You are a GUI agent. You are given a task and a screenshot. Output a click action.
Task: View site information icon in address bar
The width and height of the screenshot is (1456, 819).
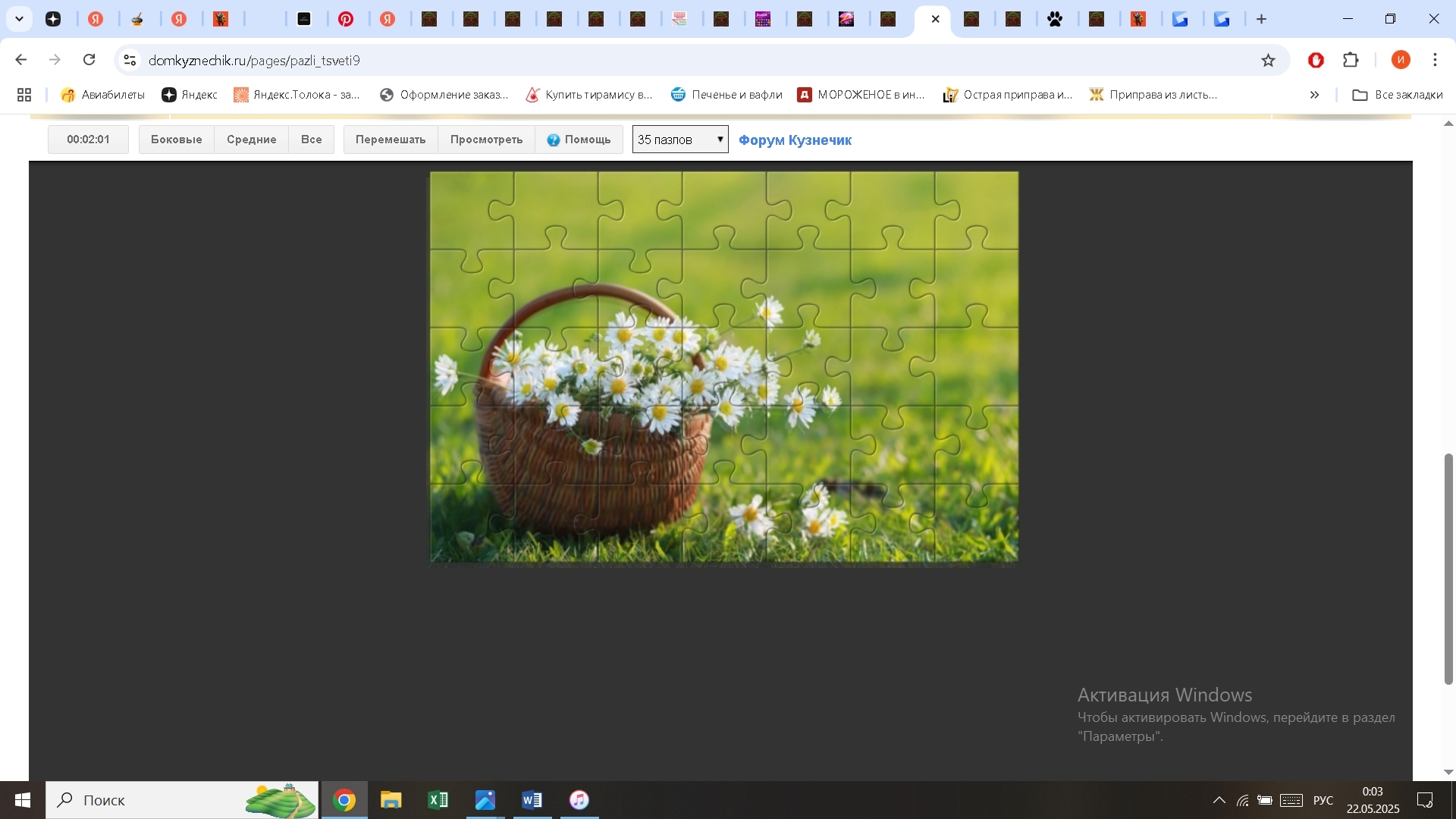tap(130, 60)
